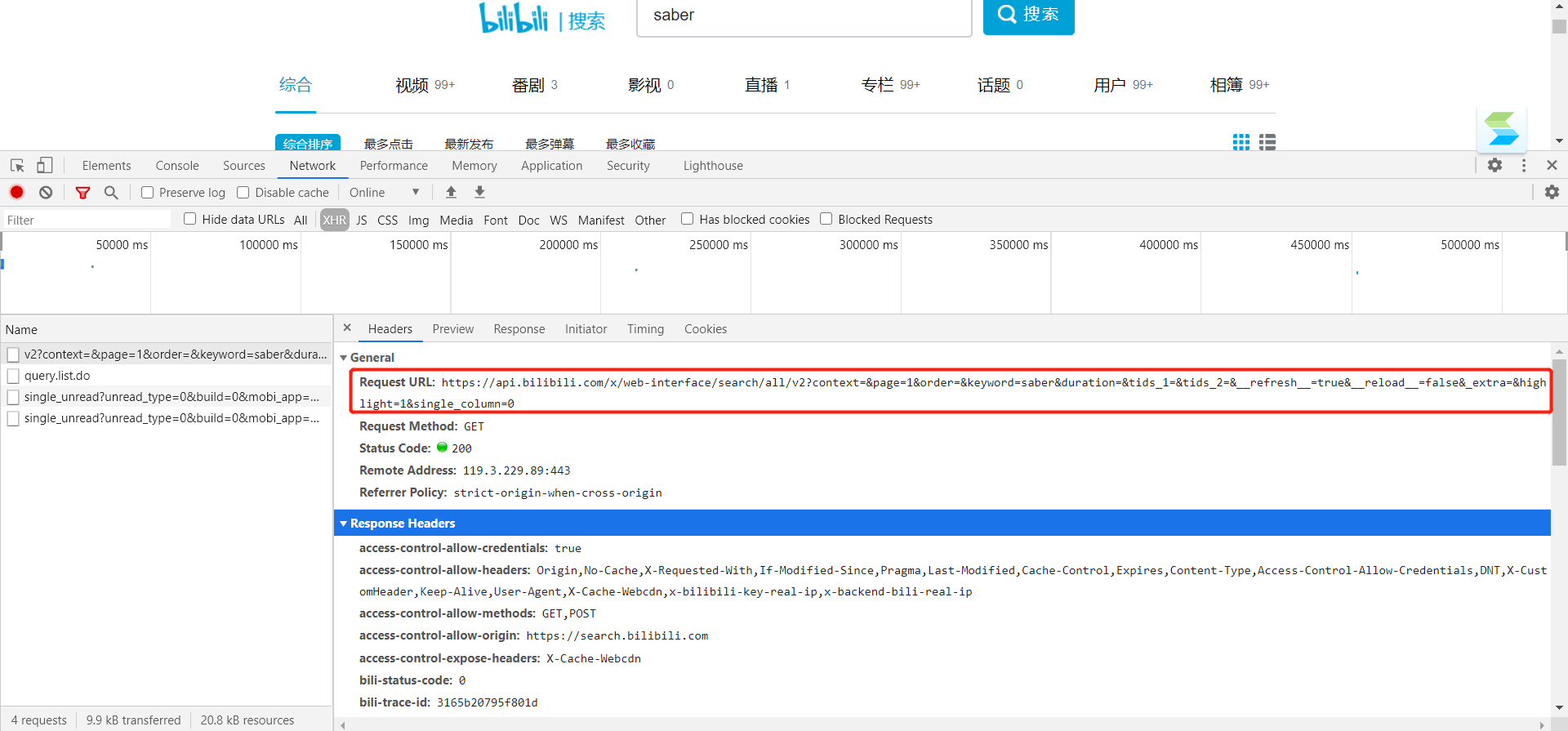Image resolution: width=1568 pixels, height=731 pixels.
Task: Sort results by 最多点击
Action: pyautogui.click(x=389, y=144)
